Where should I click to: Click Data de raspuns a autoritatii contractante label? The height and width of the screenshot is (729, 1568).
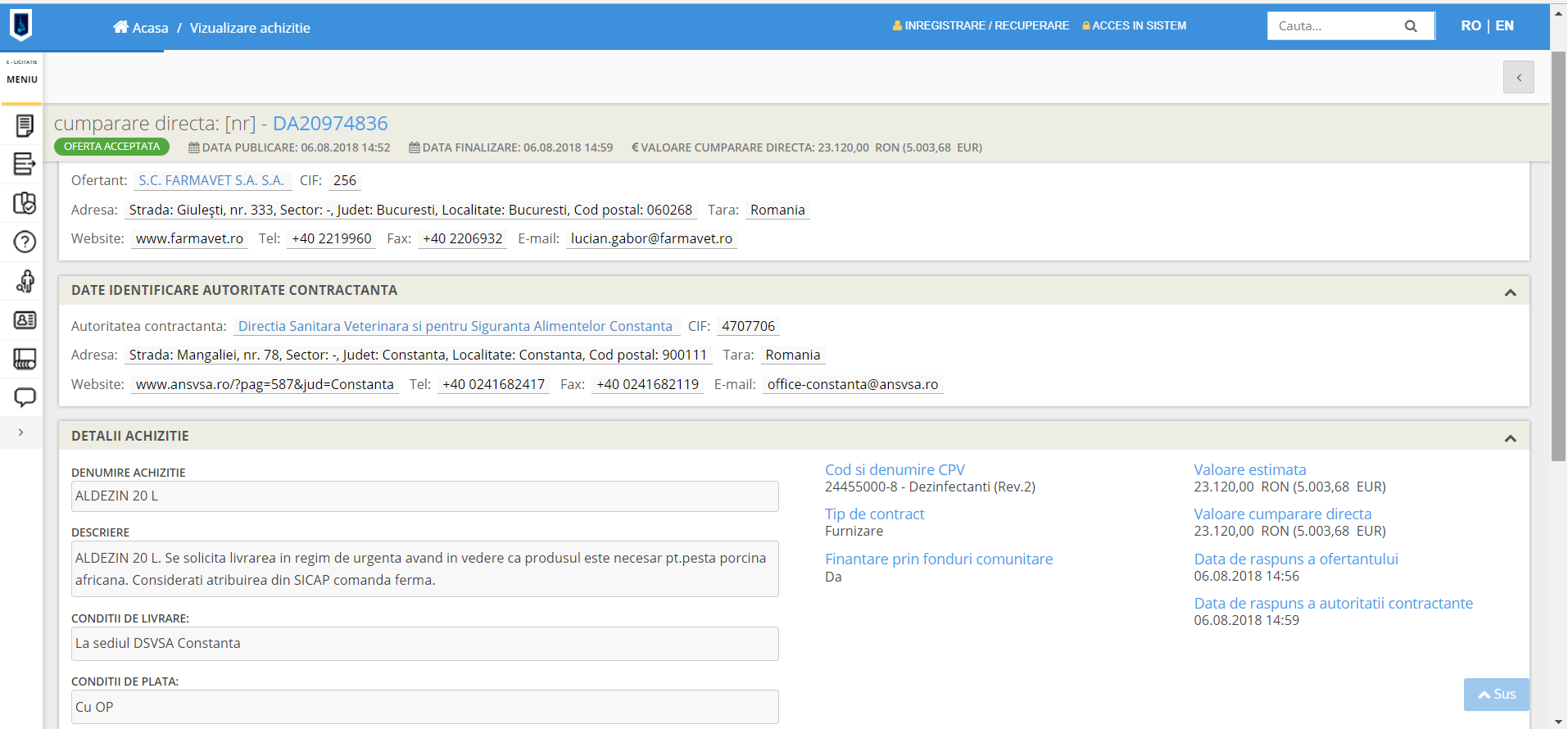(1333, 604)
